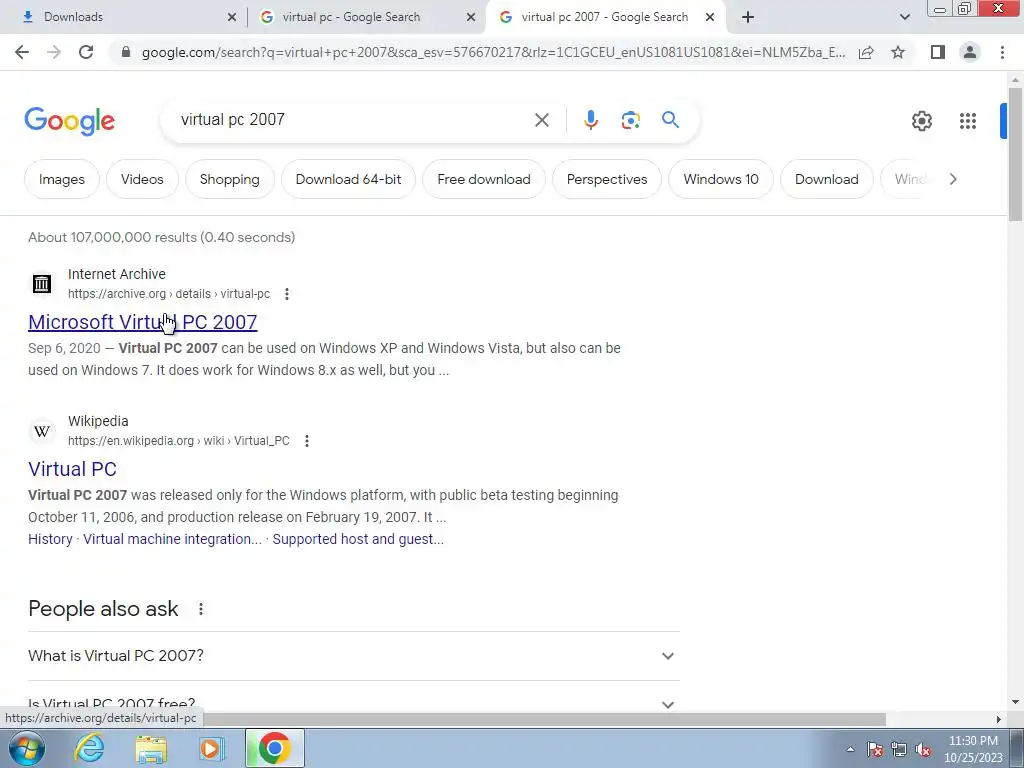The image size is (1024, 768).
Task: Open People also ask options dots
Action: click(x=200, y=609)
